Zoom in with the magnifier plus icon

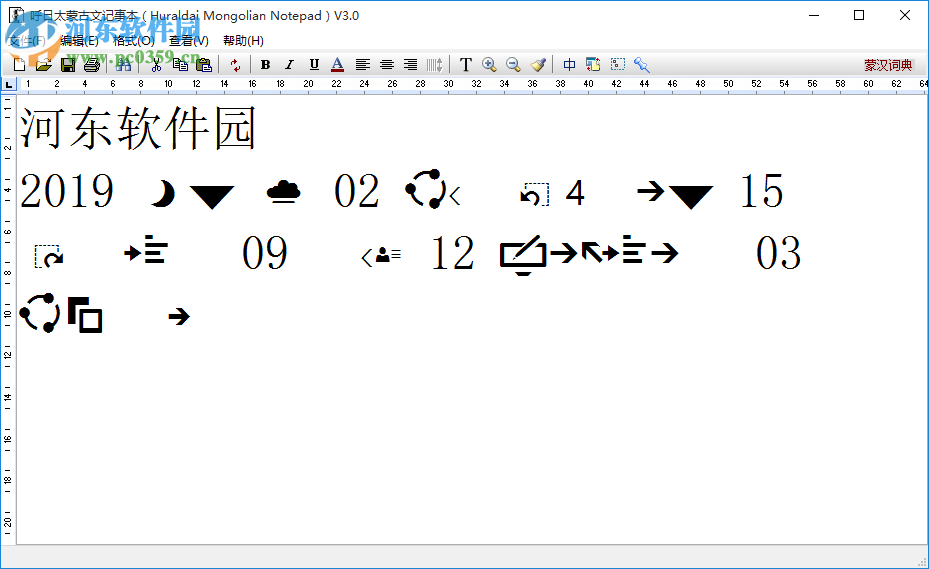tap(489, 65)
